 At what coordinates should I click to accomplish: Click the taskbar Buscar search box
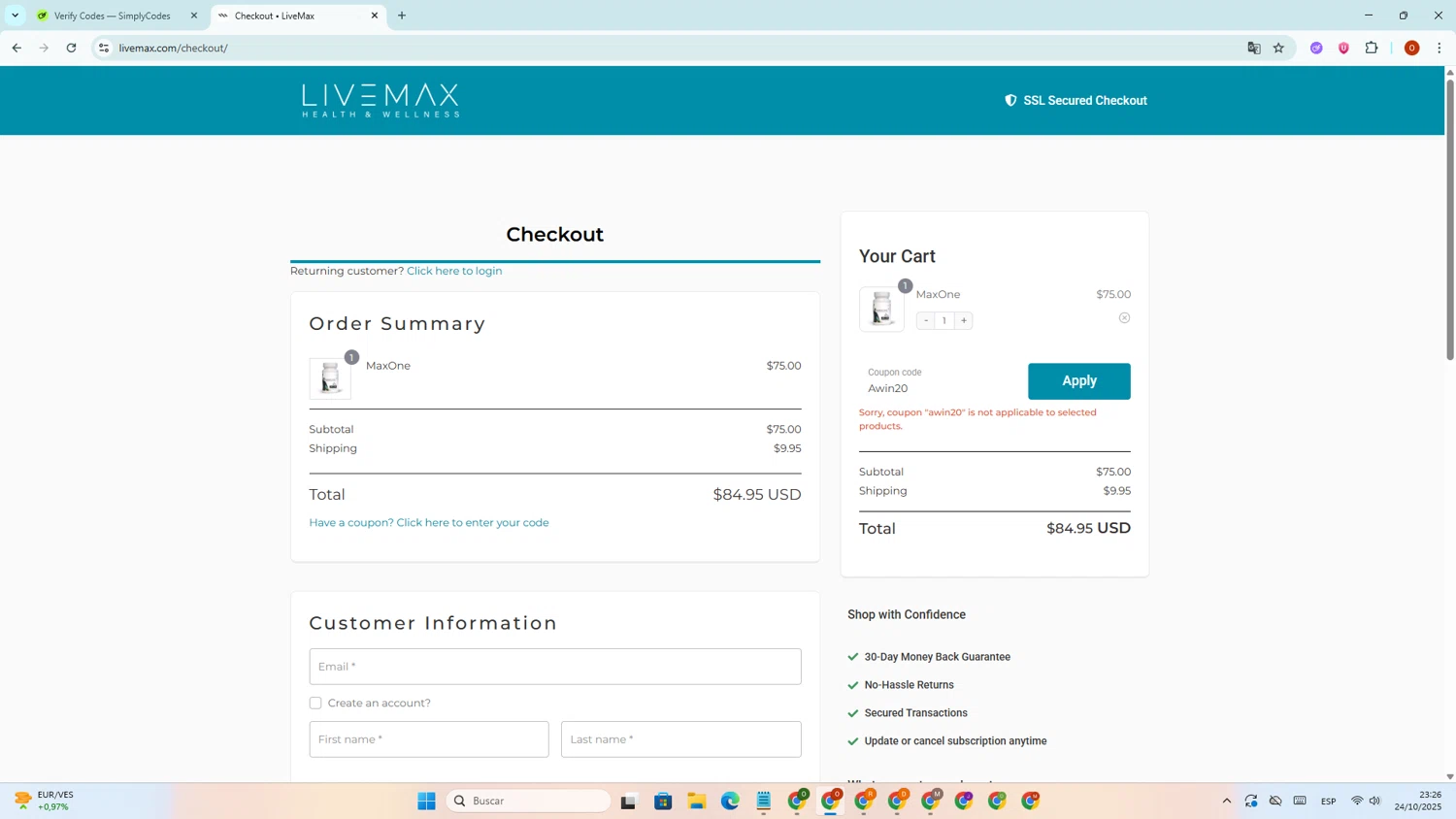pyautogui.click(x=529, y=801)
